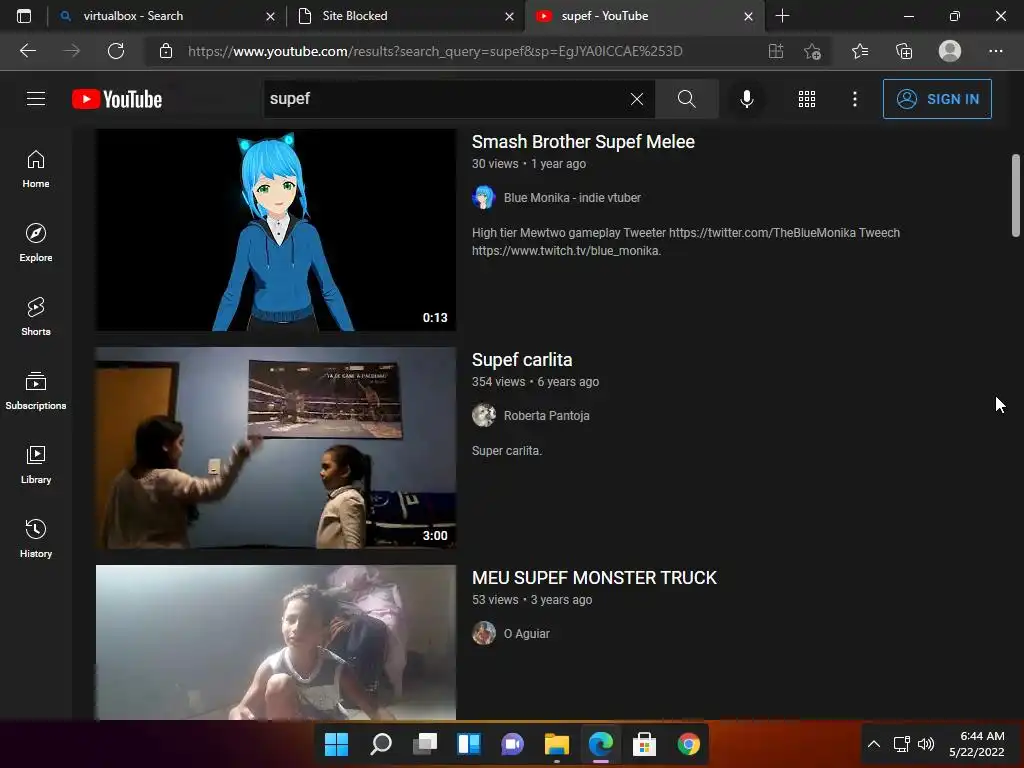
Task: Click the page vertical scrollbar thumb
Action: [x=1016, y=195]
